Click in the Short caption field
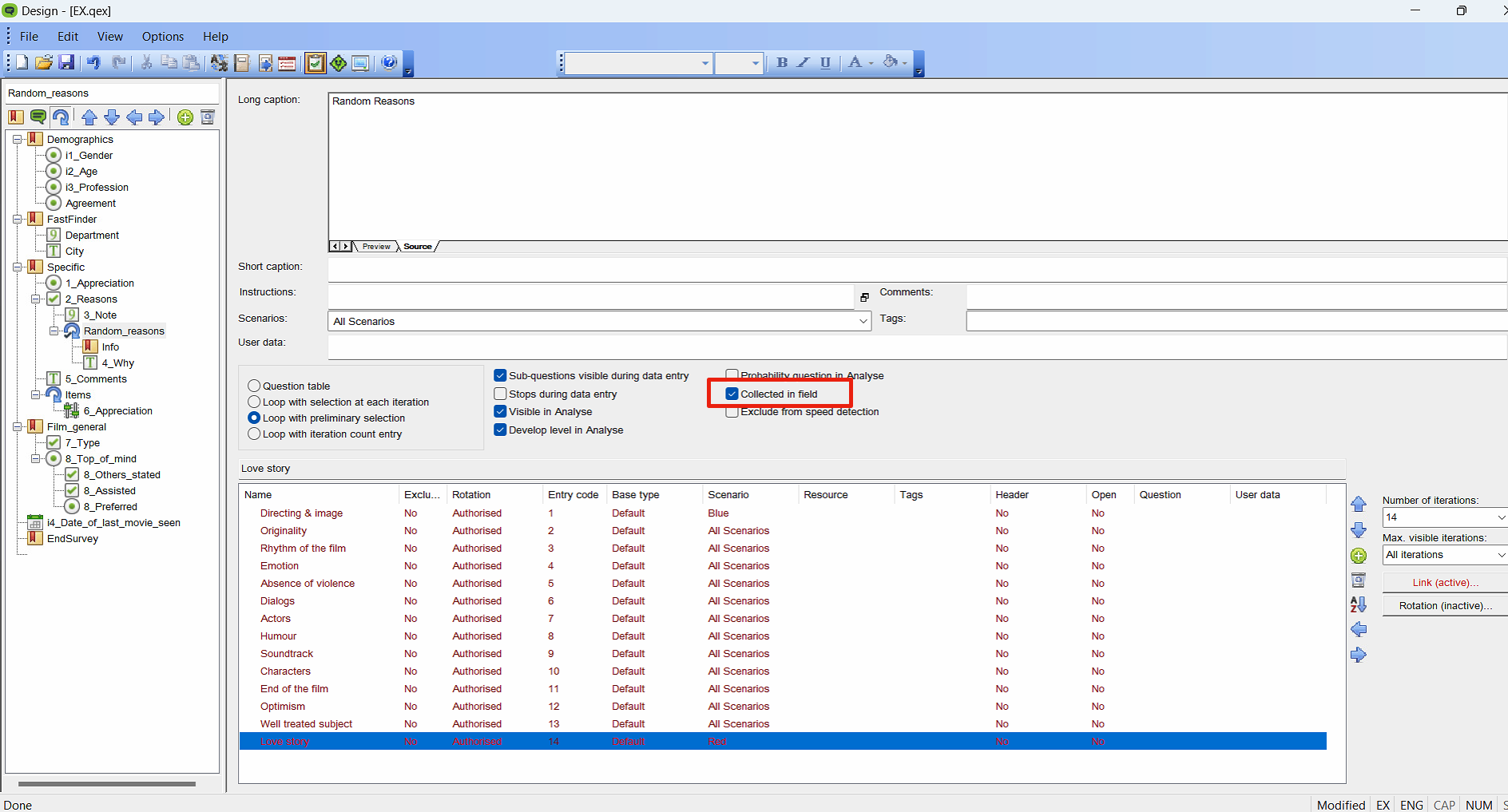 [x=917, y=270]
